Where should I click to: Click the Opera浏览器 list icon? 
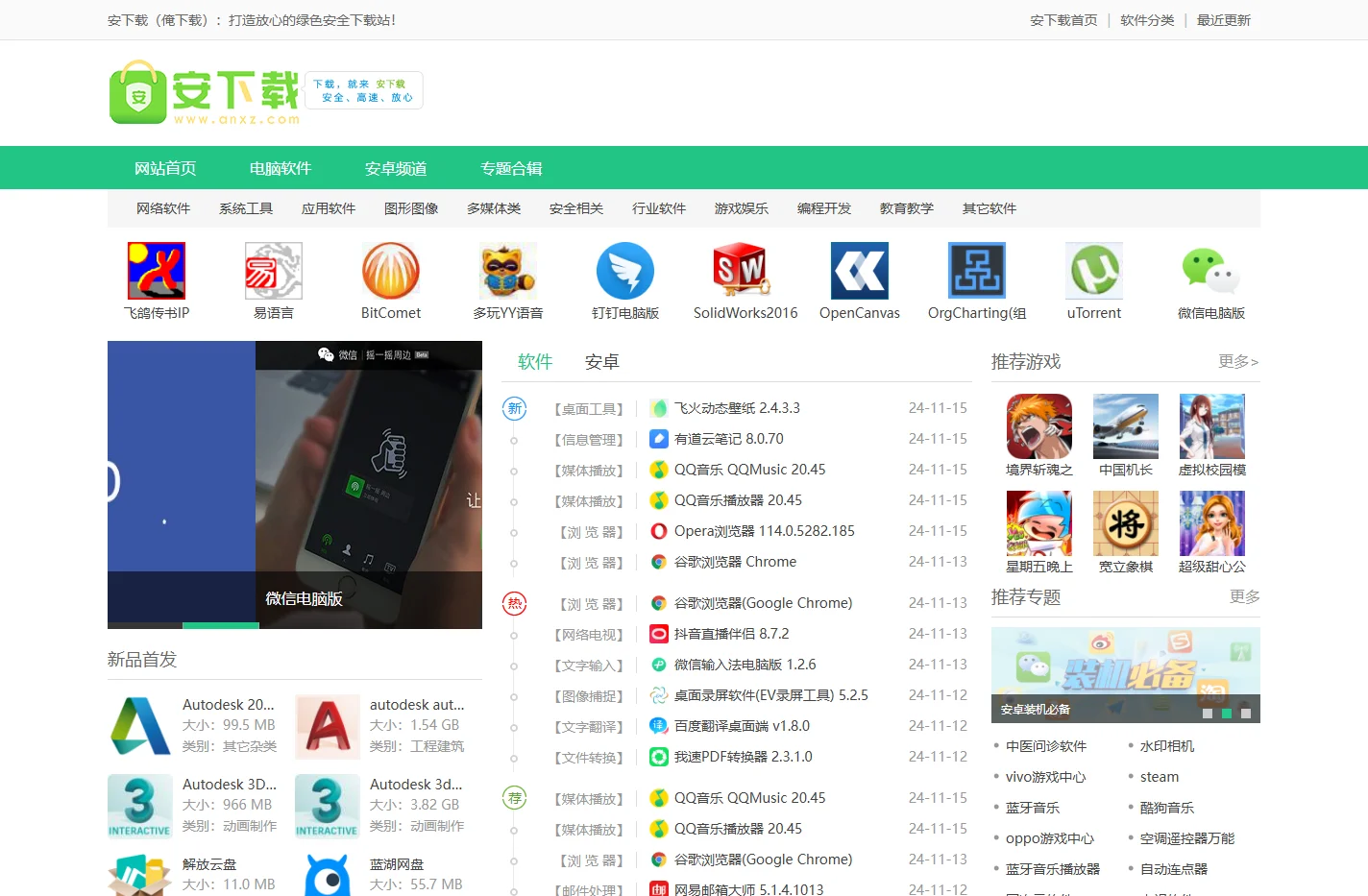pyautogui.click(x=659, y=531)
